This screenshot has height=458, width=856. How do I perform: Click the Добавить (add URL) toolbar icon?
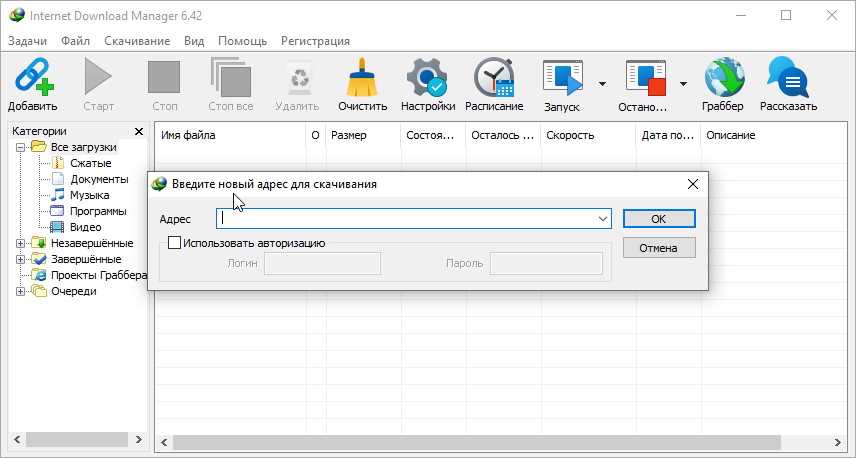pos(34,78)
